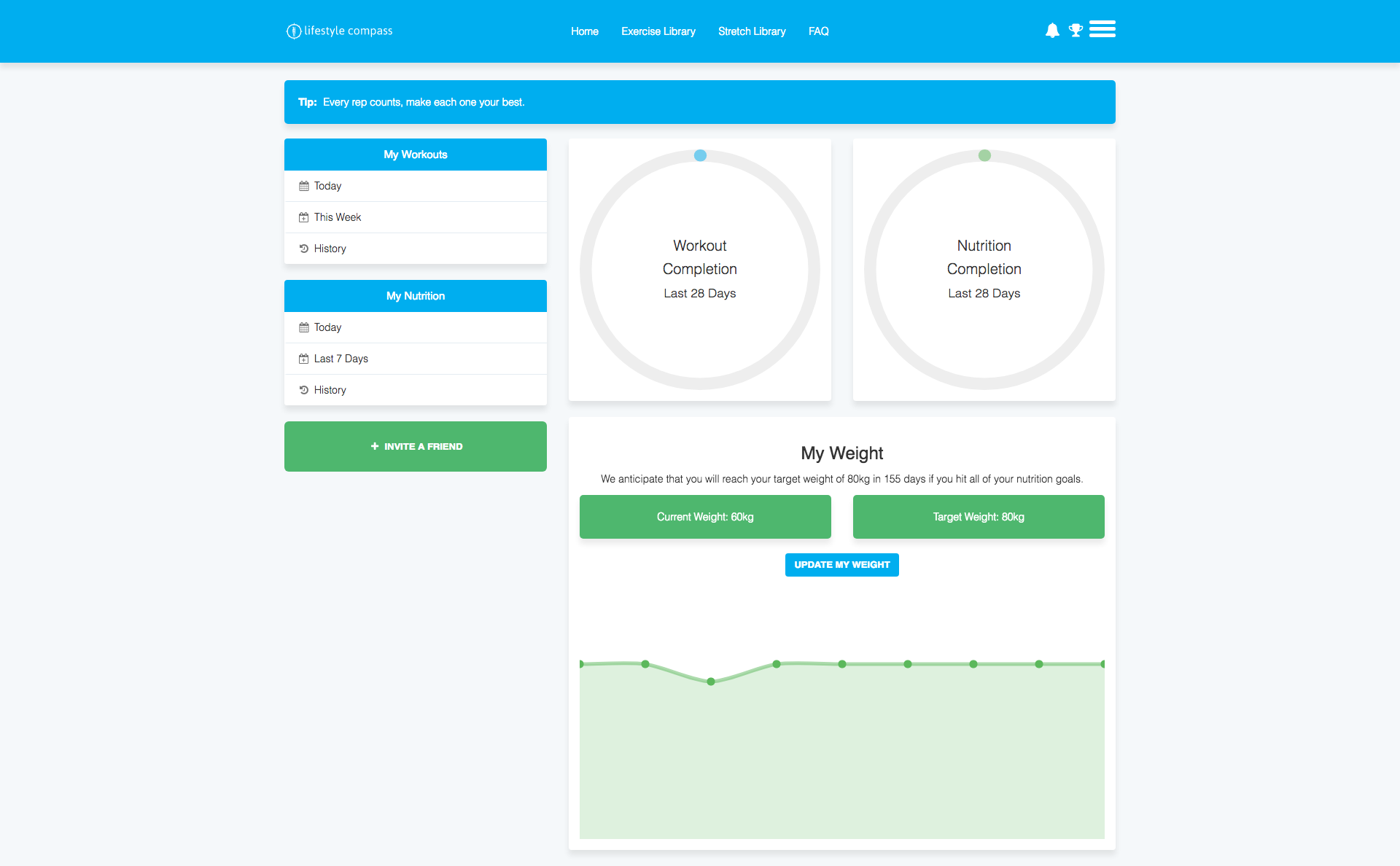The image size is (1400, 866).
Task: Select the Target Weight 80kg tile
Action: [979, 517]
